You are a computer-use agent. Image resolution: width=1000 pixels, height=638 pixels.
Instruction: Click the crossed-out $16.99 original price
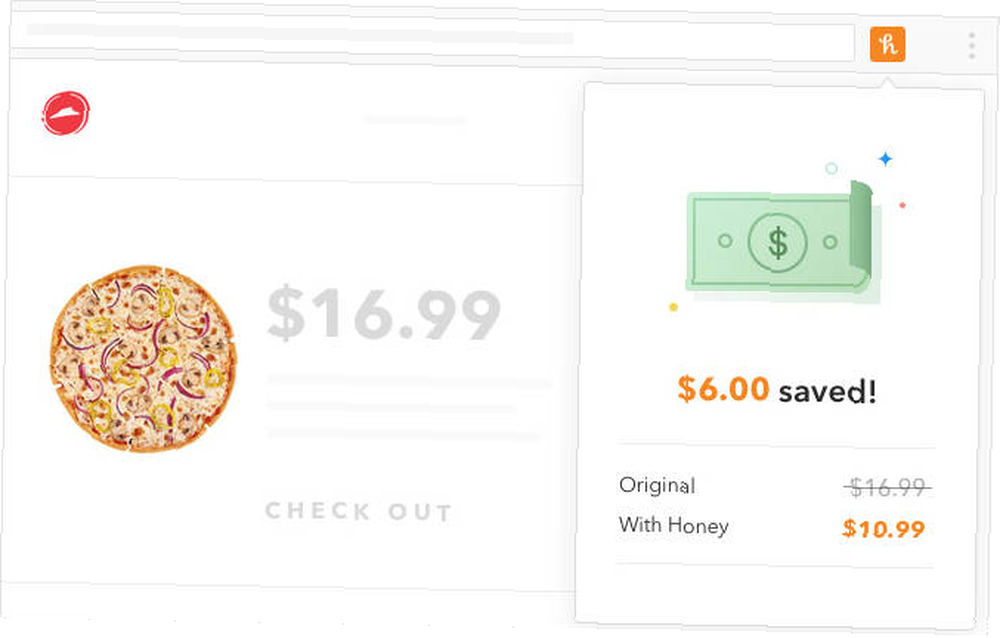(887, 487)
